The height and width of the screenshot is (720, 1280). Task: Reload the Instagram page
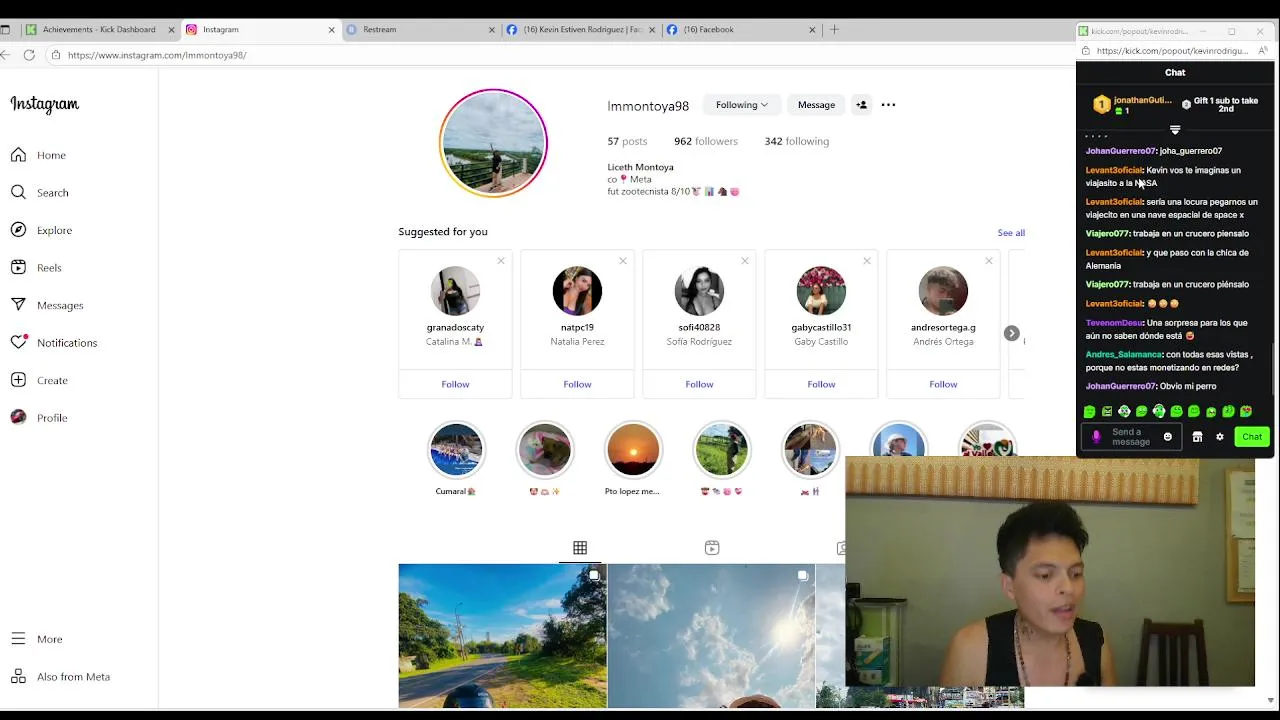coord(29,55)
